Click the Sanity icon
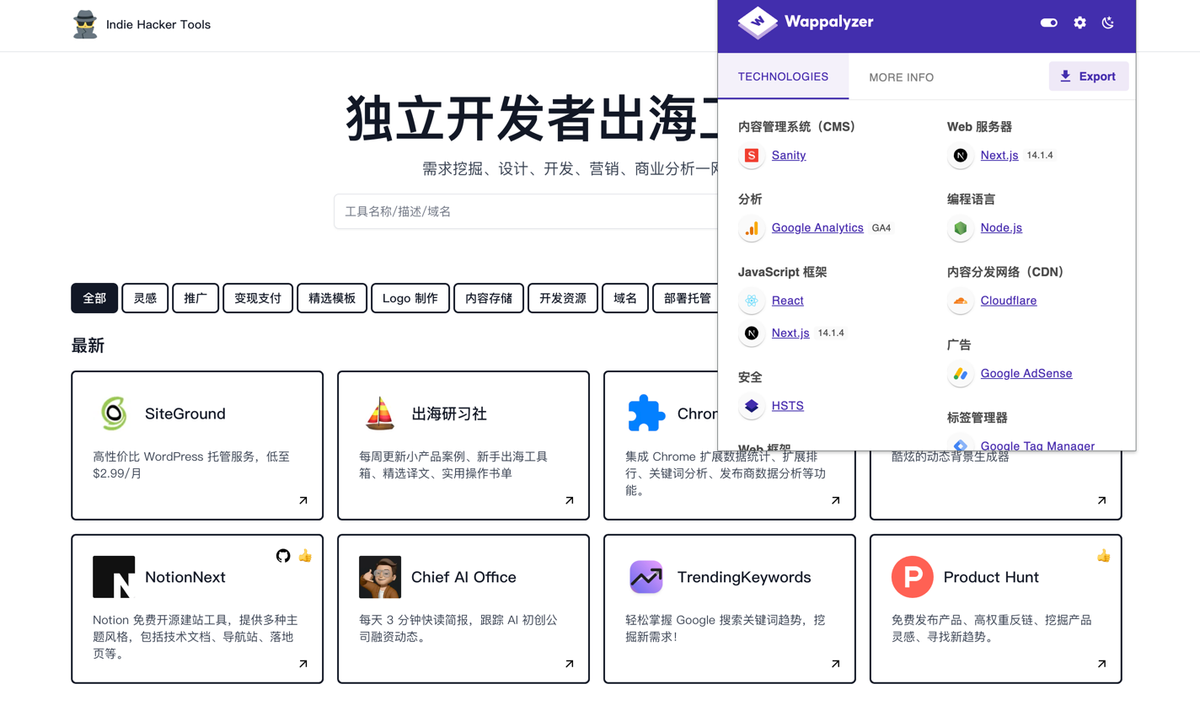Image resolution: width=1200 pixels, height=704 pixels. coord(751,155)
